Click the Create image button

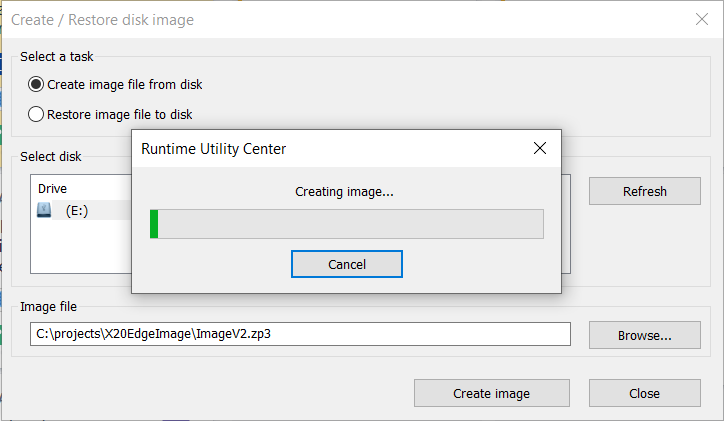[x=492, y=393]
